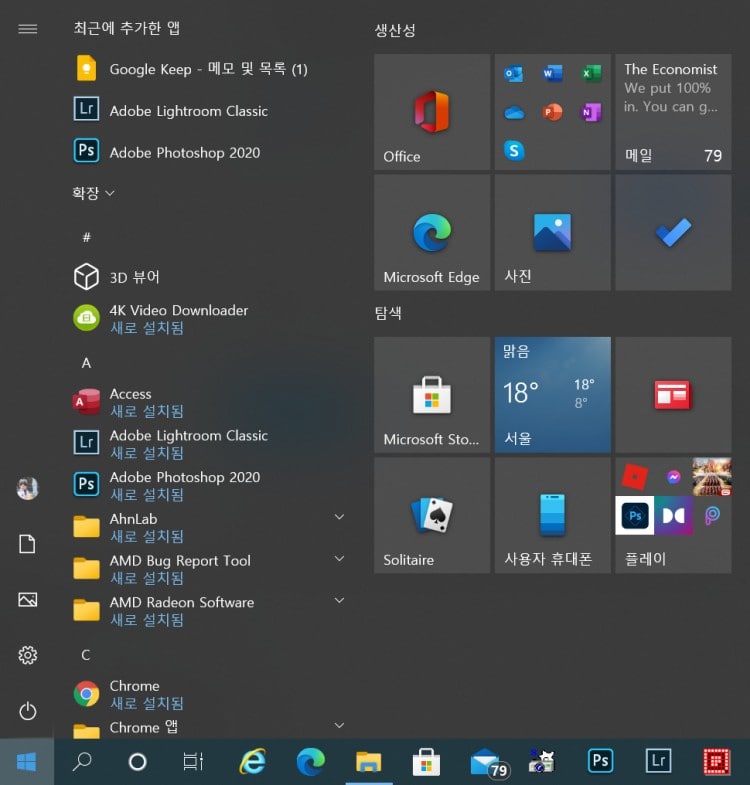Open the user account avatar
Viewport: 750px width, 785px height.
[28, 489]
